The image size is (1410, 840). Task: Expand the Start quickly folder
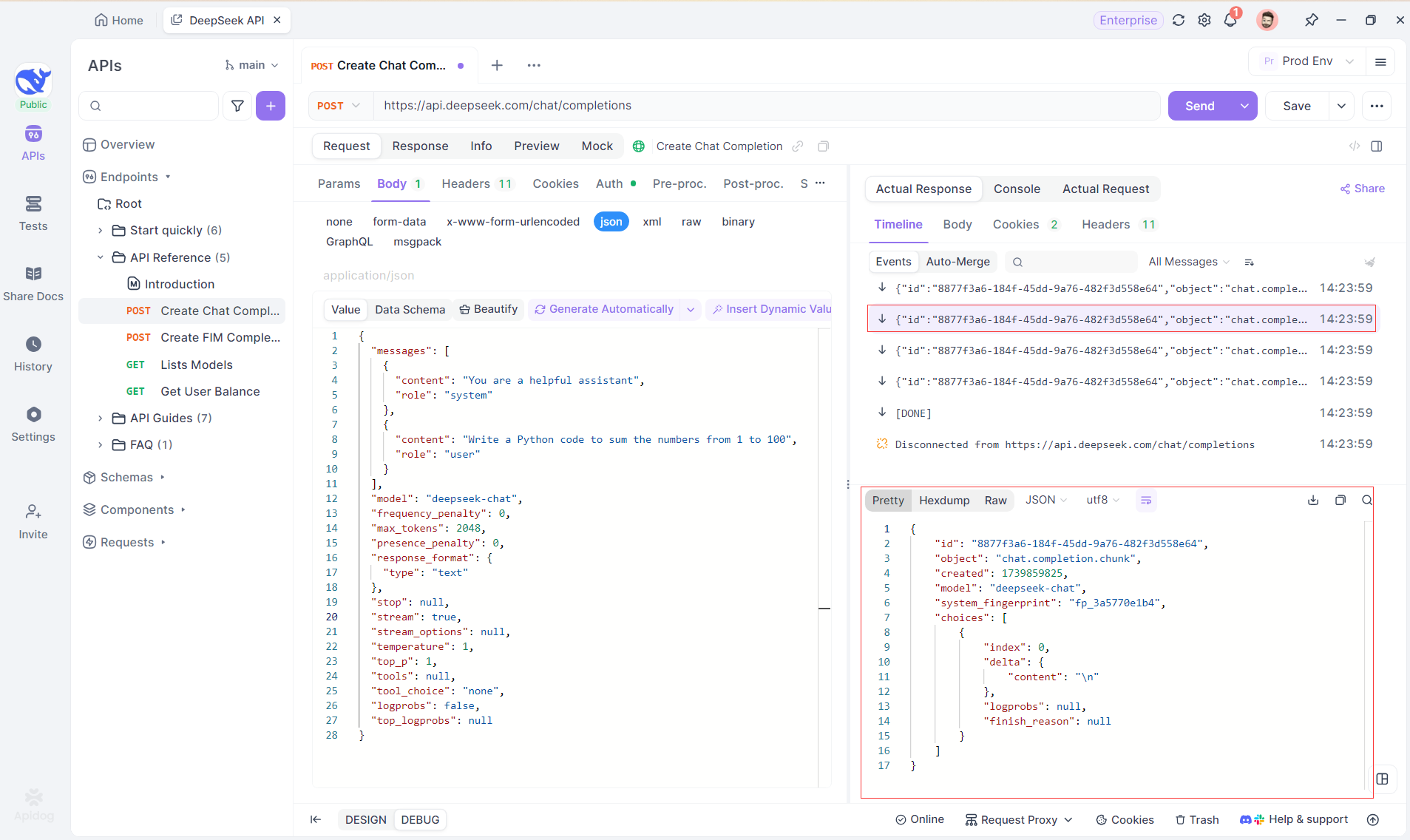101,231
